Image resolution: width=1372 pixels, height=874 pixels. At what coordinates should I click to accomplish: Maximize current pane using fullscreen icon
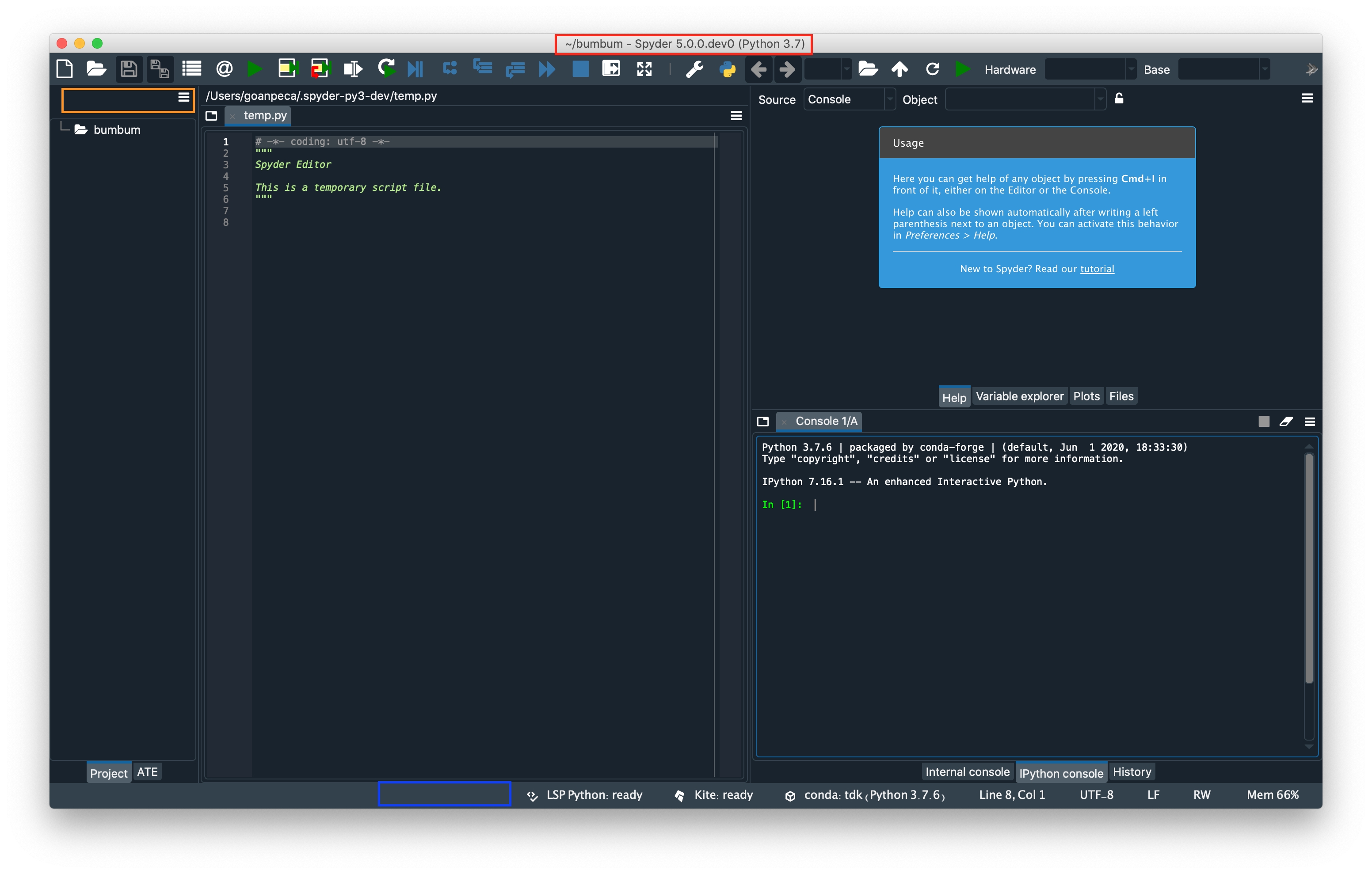(x=644, y=68)
